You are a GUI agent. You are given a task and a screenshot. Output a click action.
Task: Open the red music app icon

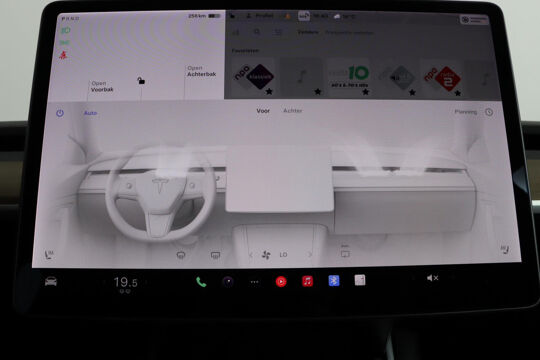(308, 281)
